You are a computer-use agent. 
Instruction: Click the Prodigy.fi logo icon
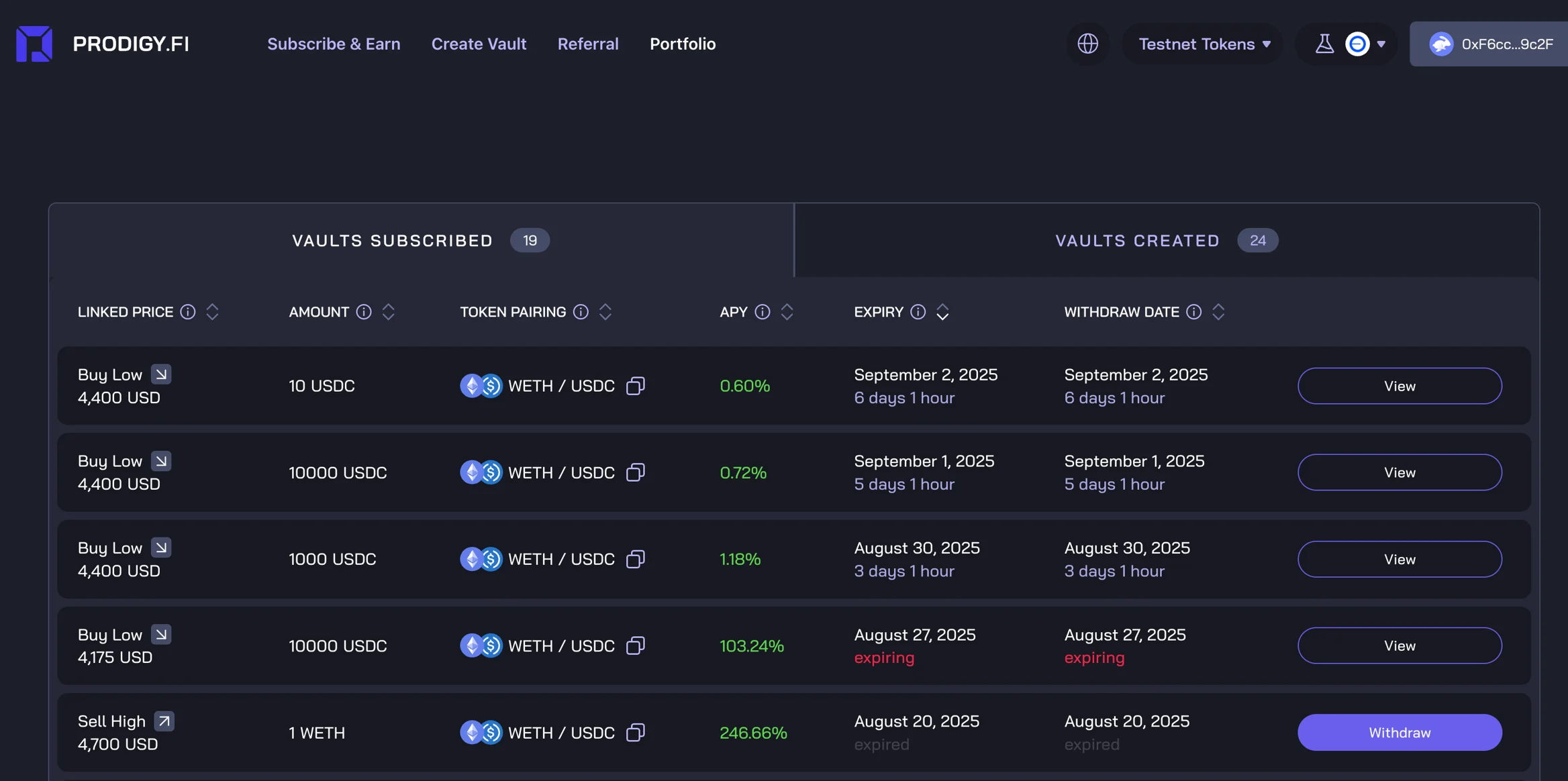point(34,44)
